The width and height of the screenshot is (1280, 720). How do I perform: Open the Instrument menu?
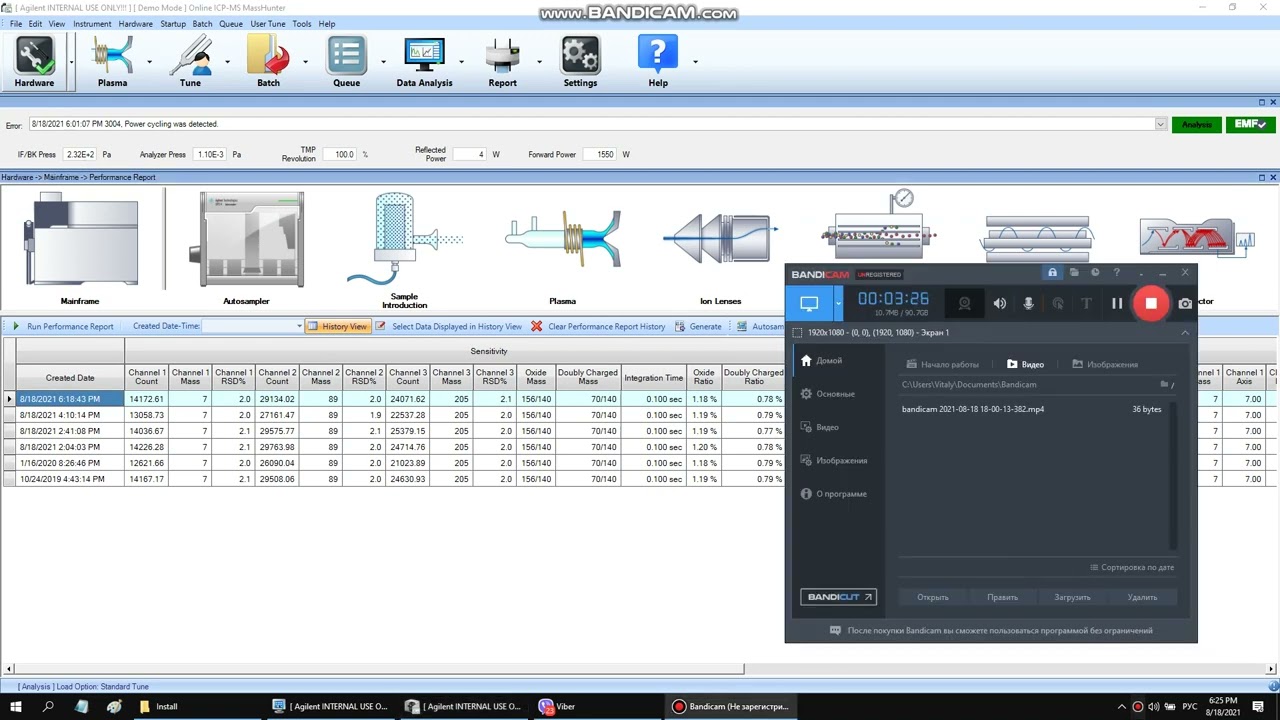pyautogui.click(x=92, y=24)
